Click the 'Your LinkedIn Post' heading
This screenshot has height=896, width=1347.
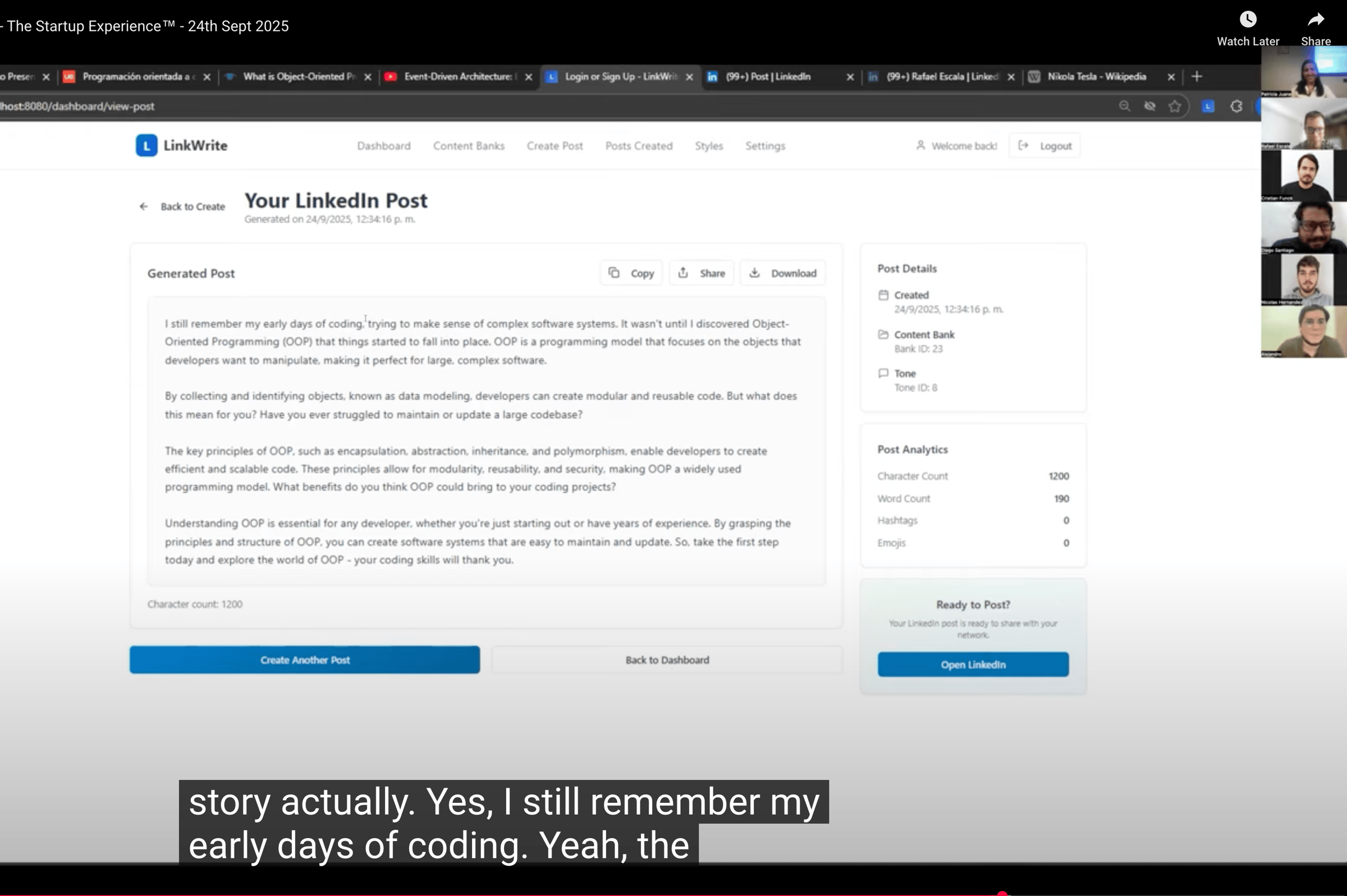click(336, 200)
